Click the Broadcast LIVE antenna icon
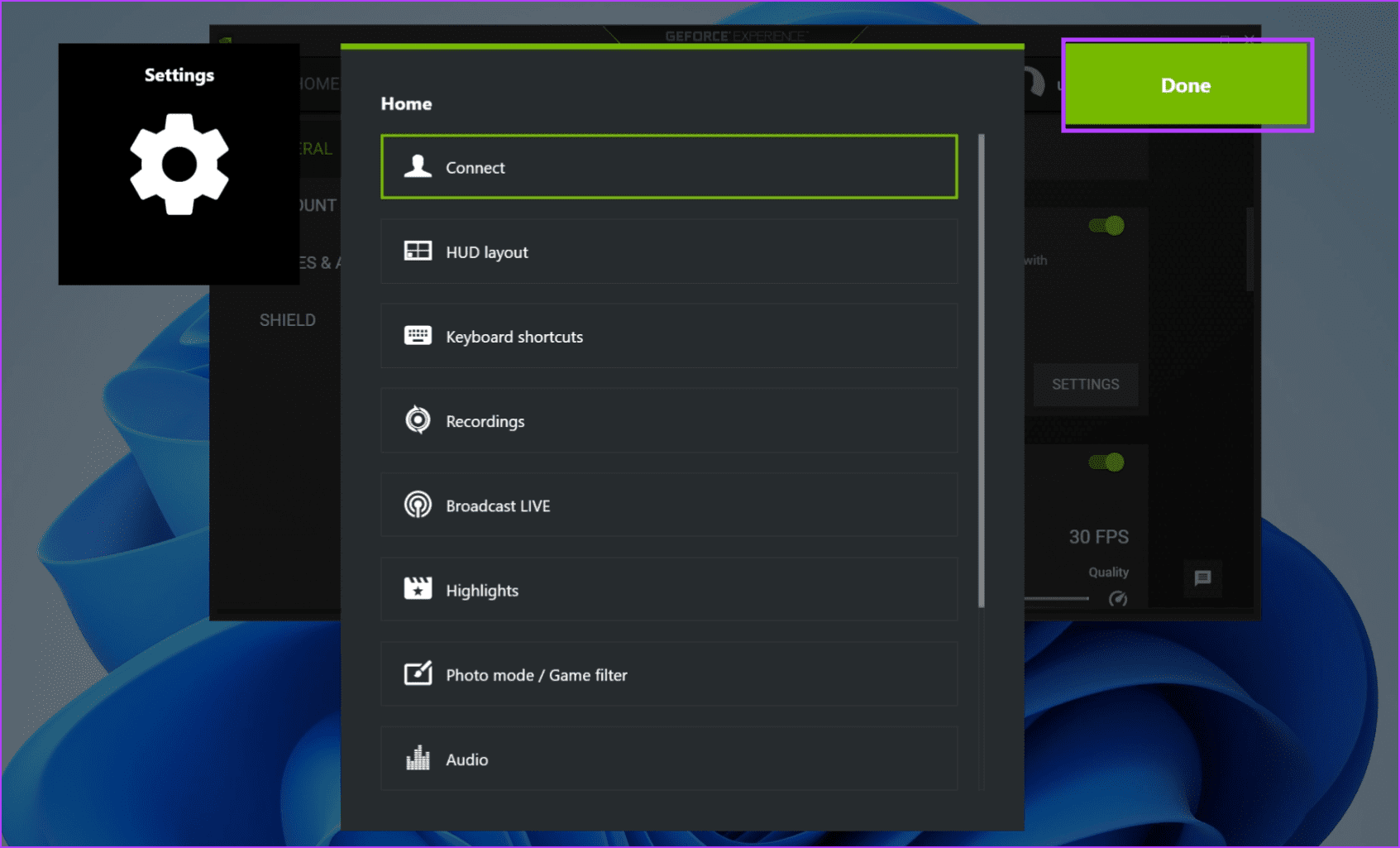This screenshot has width=1400, height=848. (x=418, y=505)
